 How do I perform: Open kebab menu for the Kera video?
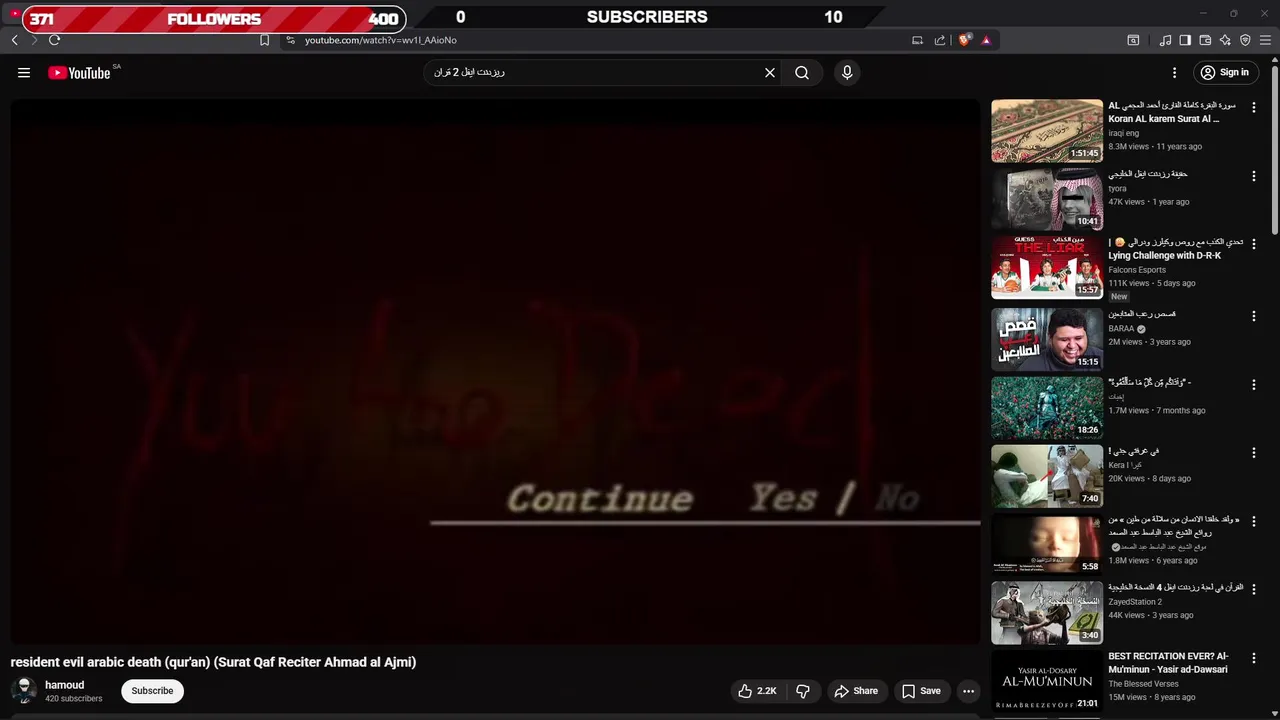1253,453
